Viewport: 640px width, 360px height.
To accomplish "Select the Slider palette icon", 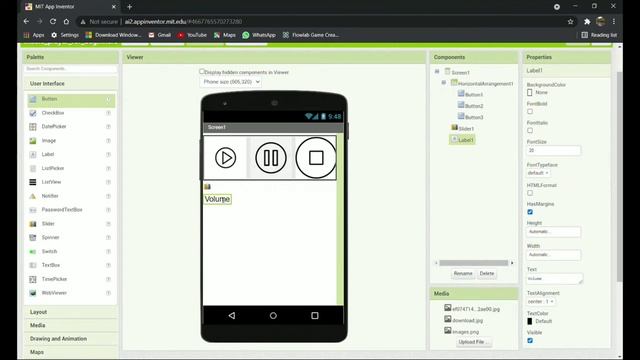I will pyautogui.click(x=33, y=224).
